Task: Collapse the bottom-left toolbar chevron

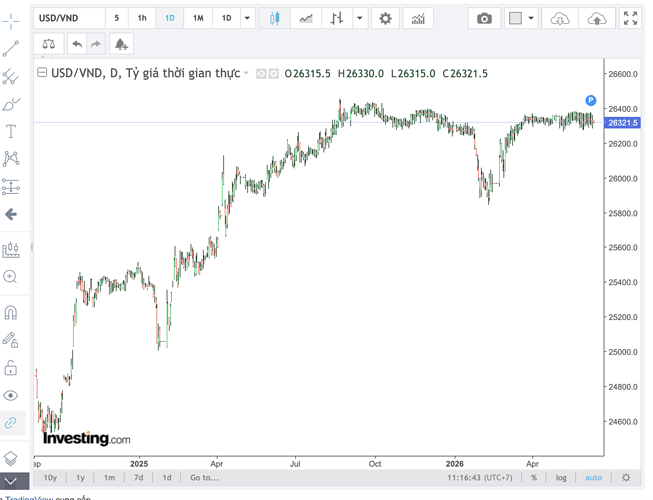Action: 11,482
